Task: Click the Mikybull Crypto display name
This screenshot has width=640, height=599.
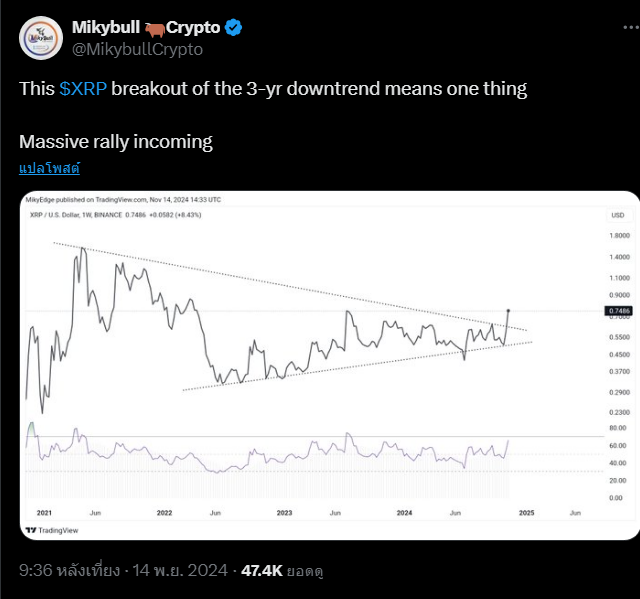Action: tap(146, 27)
